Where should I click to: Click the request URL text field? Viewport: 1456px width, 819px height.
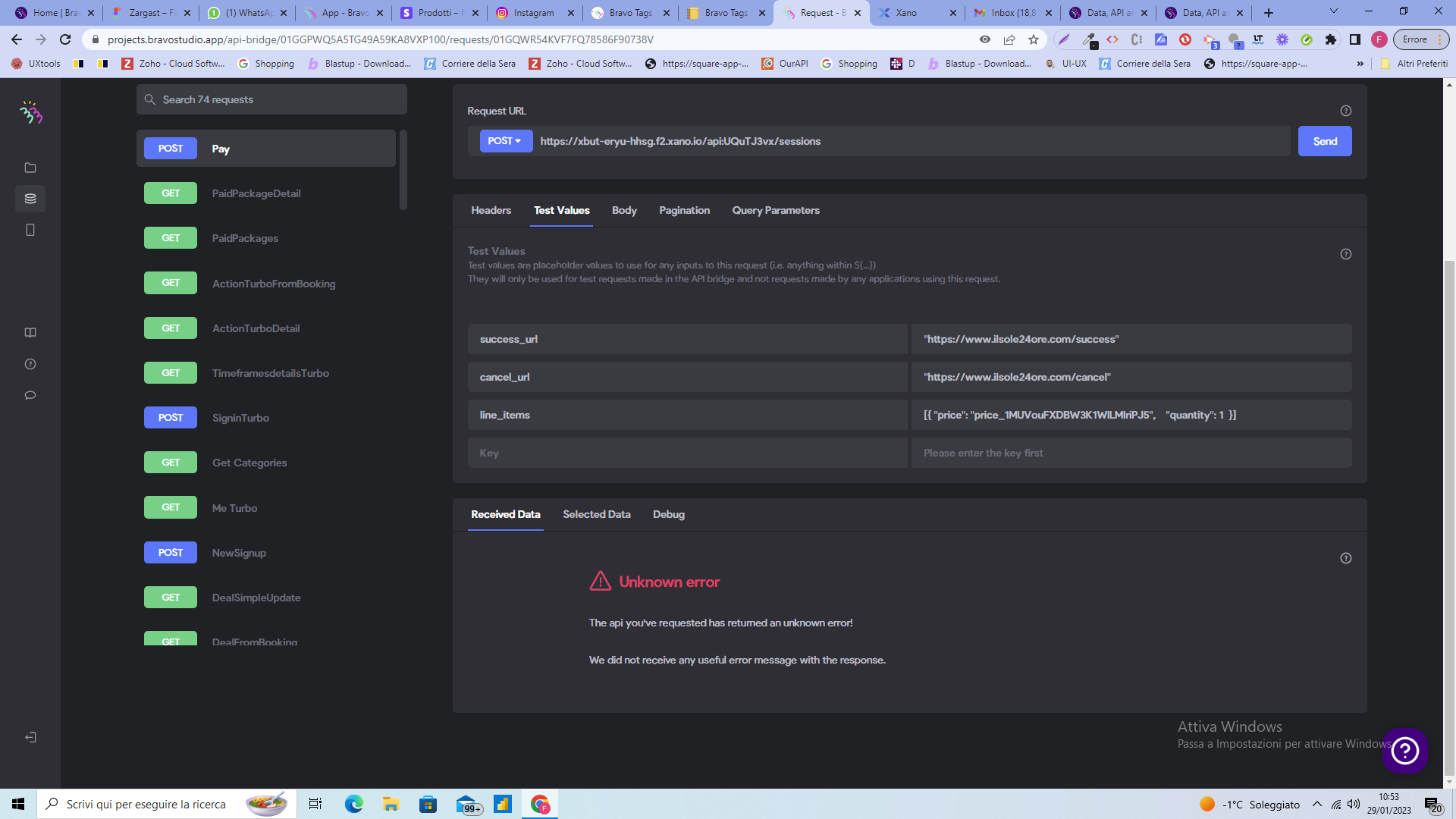(912, 141)
